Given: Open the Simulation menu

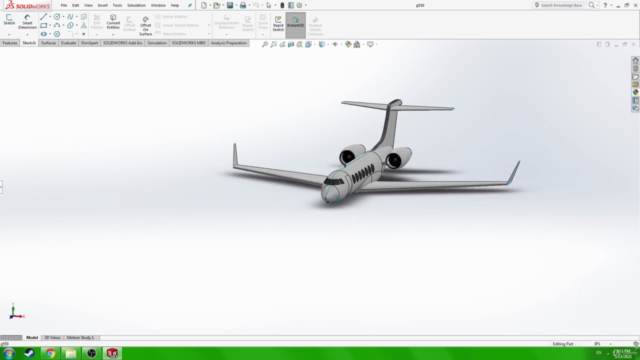Looking at the screenshot, I should pyautogui.click(x=136, y=5).
